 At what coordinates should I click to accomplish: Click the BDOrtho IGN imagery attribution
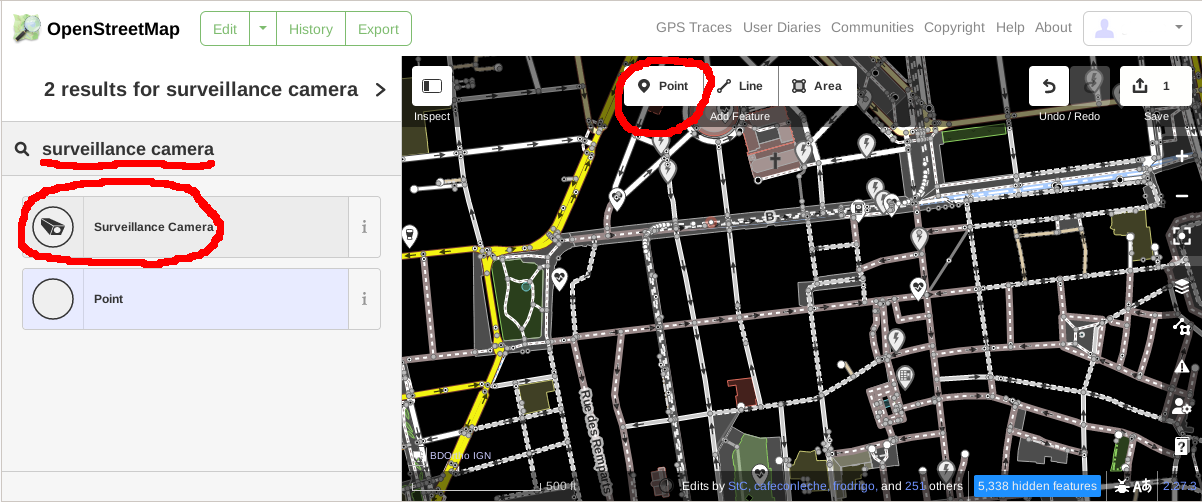(460, 456)
